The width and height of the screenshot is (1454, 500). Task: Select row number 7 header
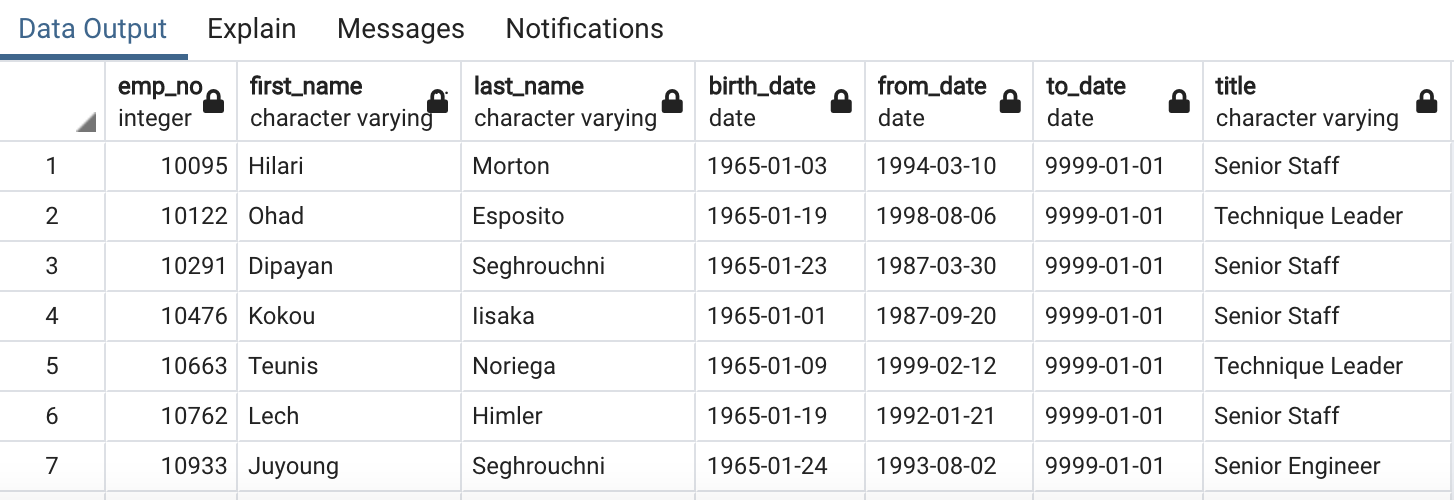pos(52,466)
